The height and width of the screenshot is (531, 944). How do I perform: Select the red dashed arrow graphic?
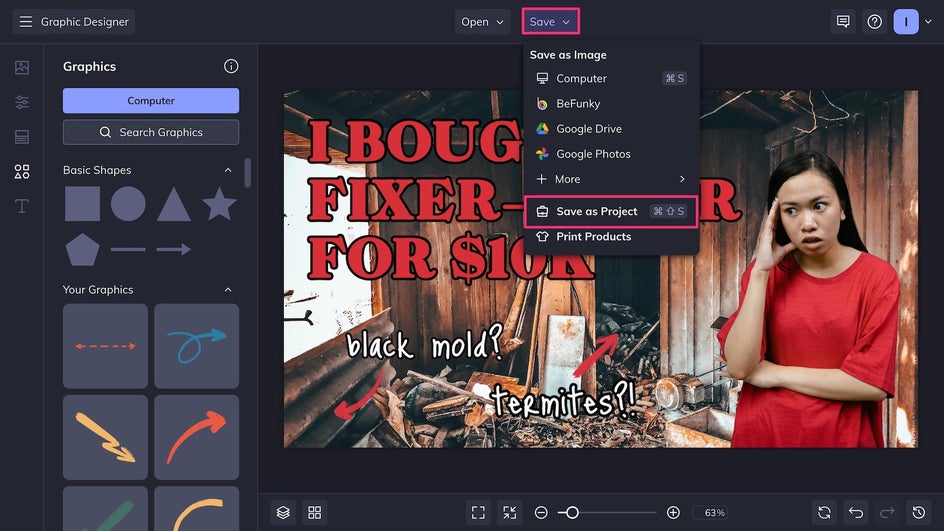point(105,346)
